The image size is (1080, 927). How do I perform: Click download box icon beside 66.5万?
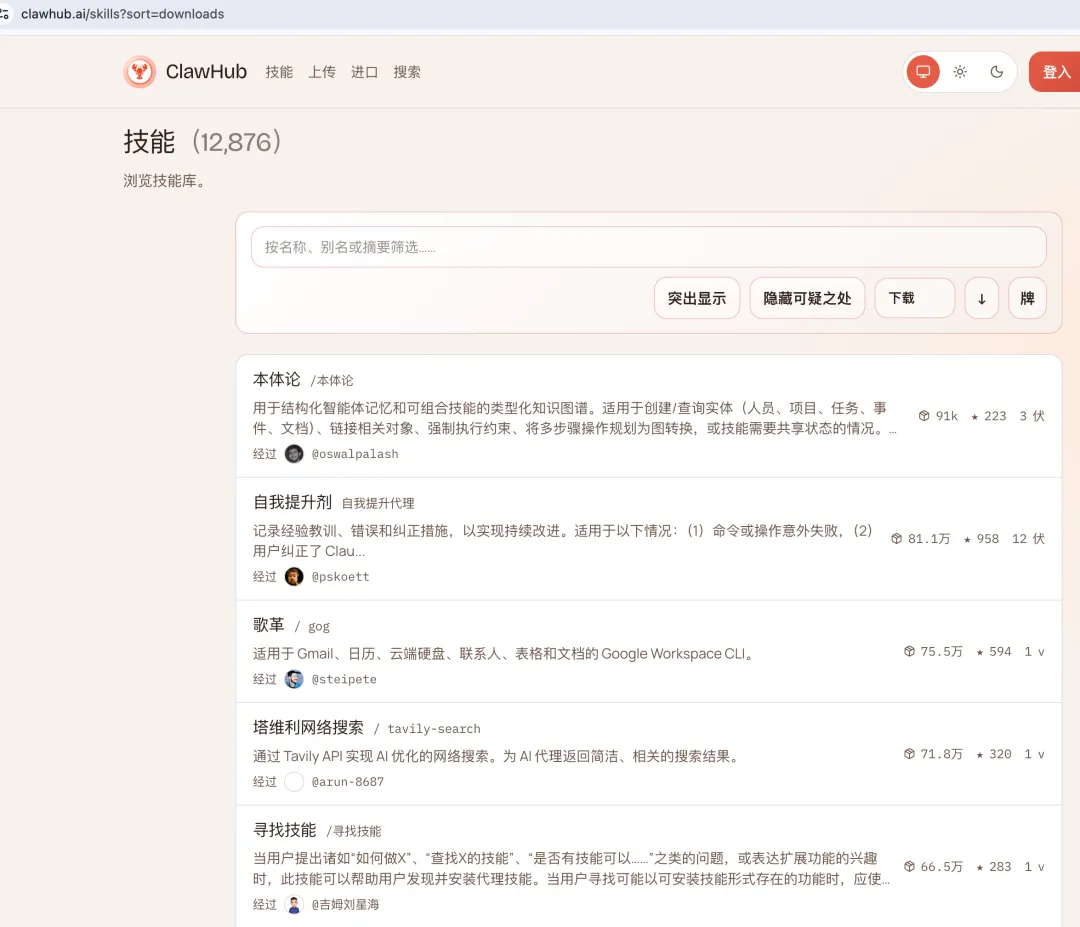[x=909, y=866]
